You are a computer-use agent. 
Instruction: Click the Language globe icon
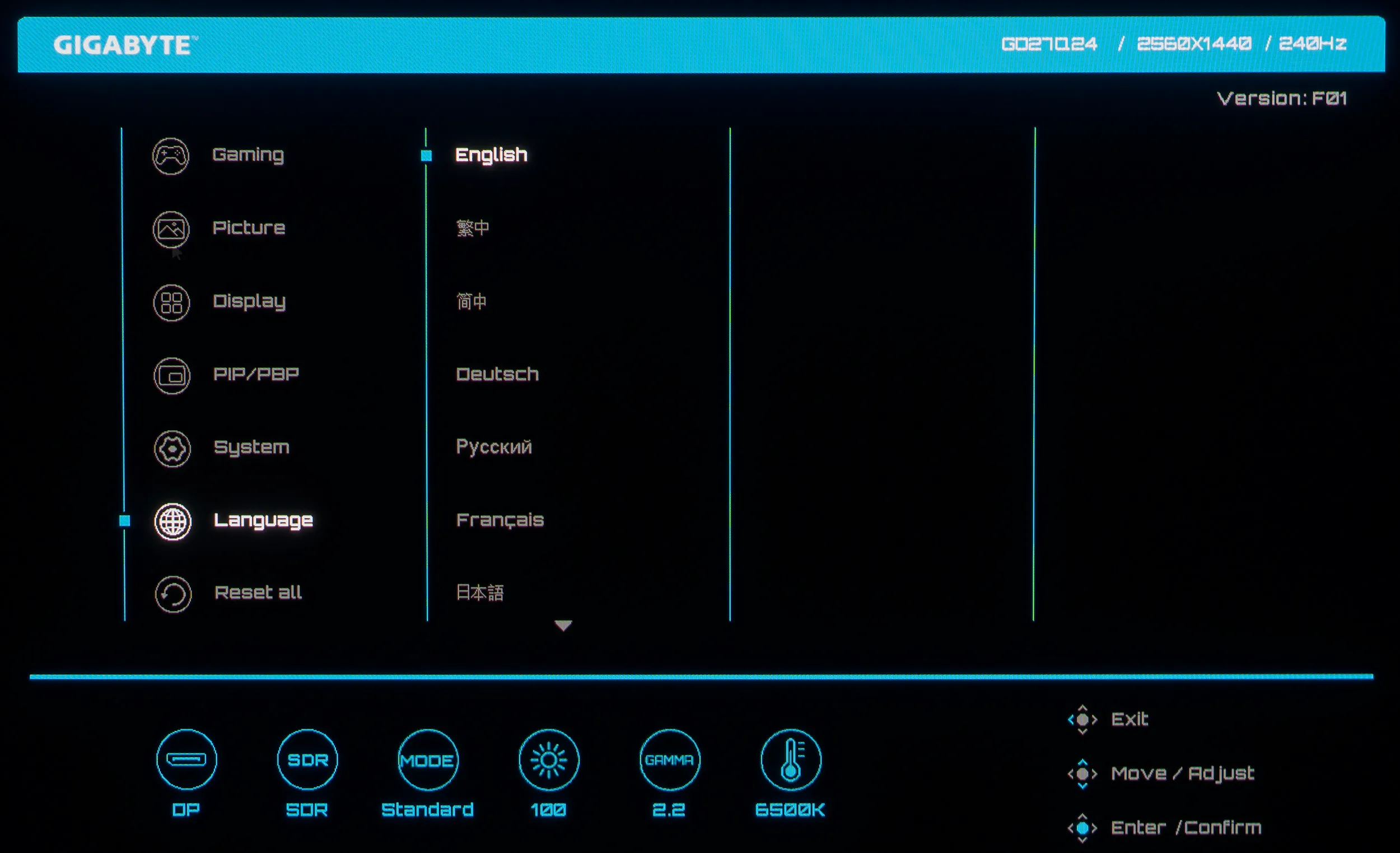(x=172, y=521)
